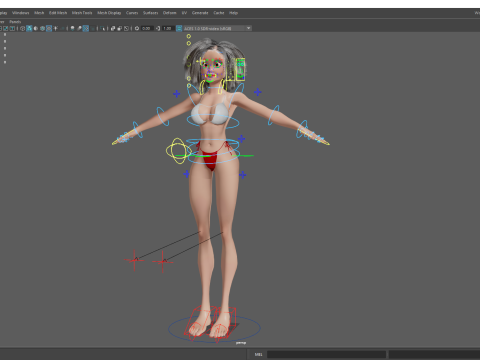Screen dimensions: 480x360
Task: Open the UV menu
Action: pyautogui.click(x=184, y=13)
